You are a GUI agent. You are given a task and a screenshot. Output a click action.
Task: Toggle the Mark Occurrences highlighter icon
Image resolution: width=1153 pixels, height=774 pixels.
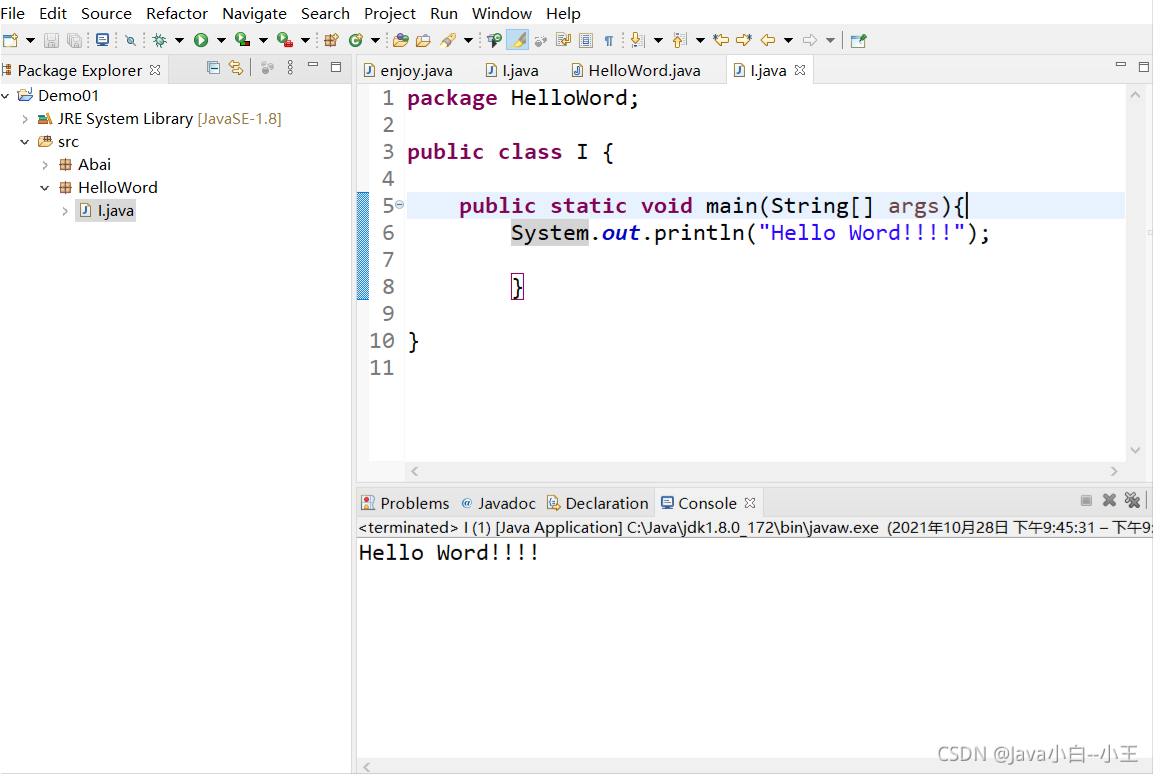point(518,40)
